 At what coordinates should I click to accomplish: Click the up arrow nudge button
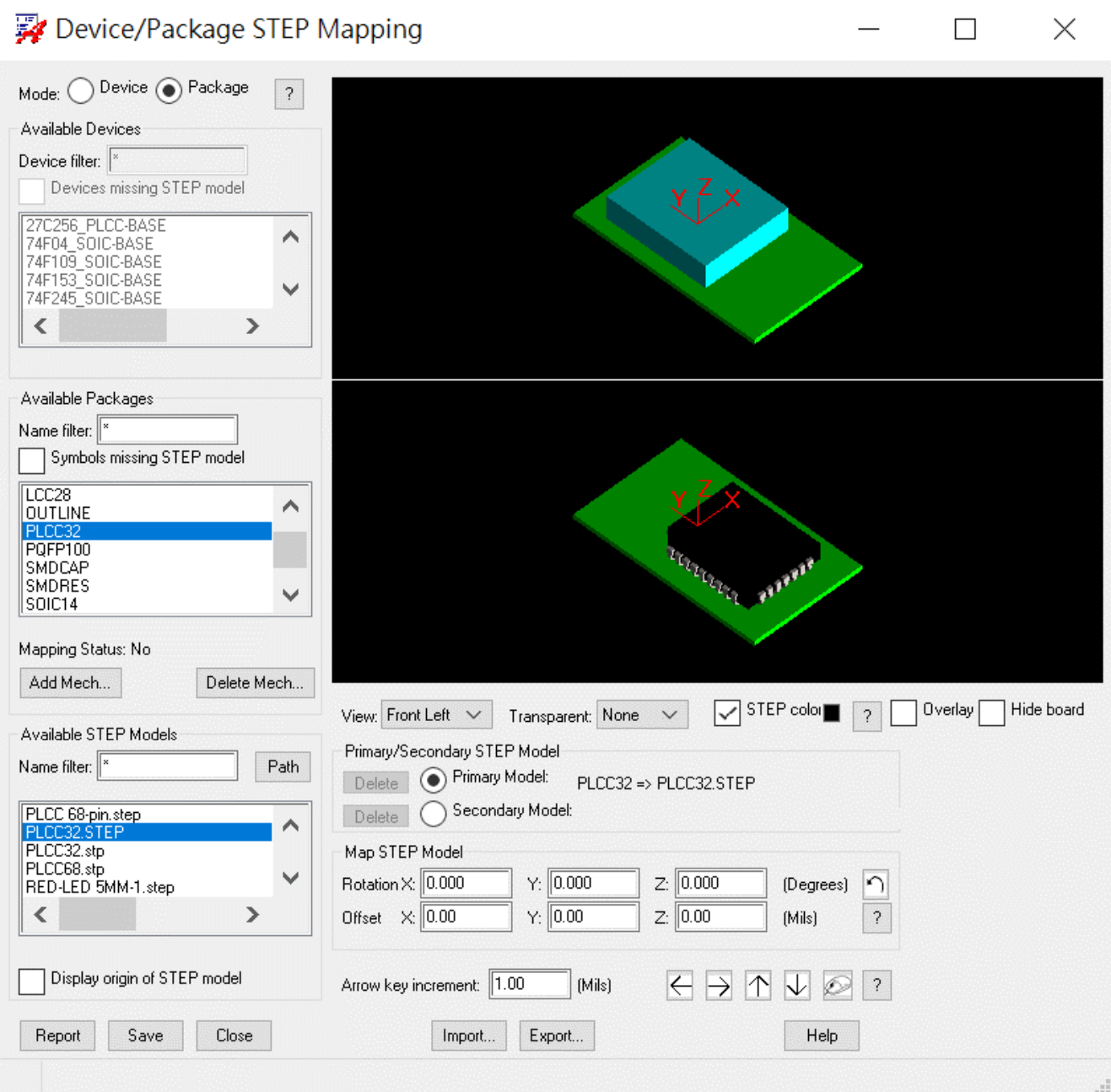tap(758, 985)
